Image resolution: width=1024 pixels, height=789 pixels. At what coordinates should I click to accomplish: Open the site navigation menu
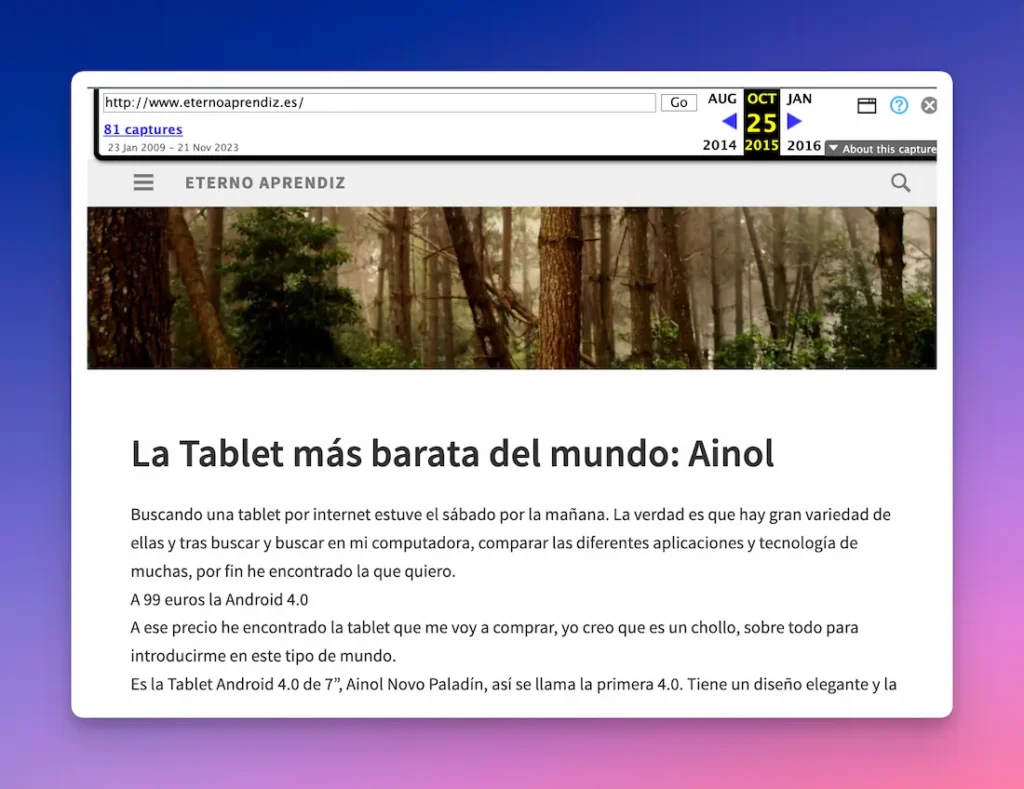point(143,182)
